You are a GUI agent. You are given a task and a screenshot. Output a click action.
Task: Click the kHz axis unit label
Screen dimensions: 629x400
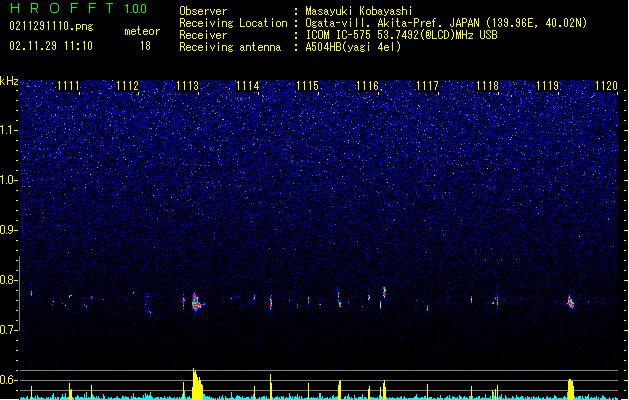point(9,81)
